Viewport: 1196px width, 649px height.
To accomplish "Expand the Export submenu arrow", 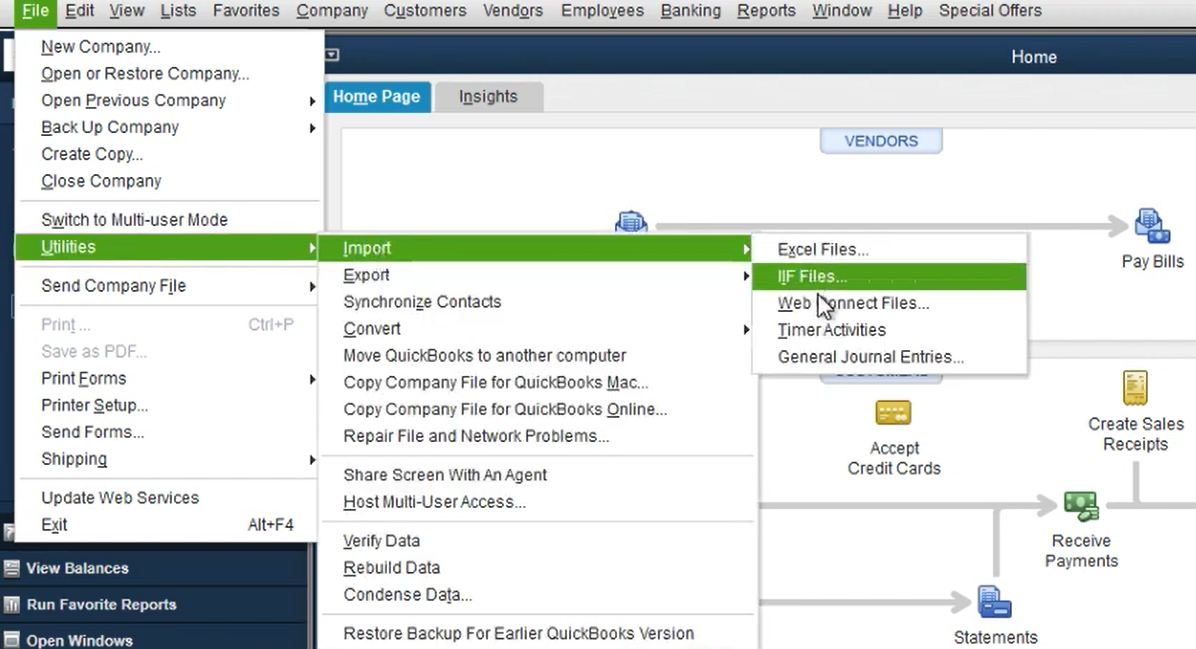I will (746, 275).
